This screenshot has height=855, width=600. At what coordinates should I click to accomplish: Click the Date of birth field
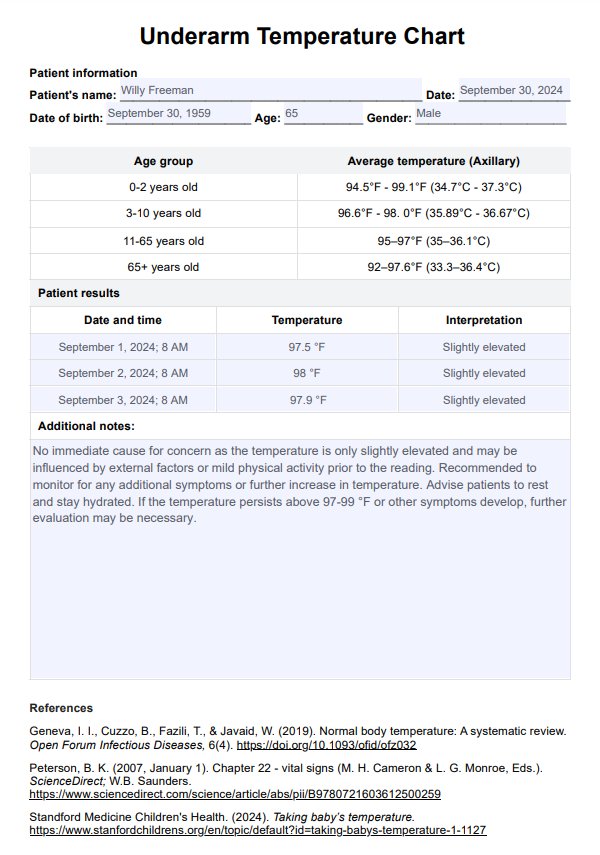(178, 114)
